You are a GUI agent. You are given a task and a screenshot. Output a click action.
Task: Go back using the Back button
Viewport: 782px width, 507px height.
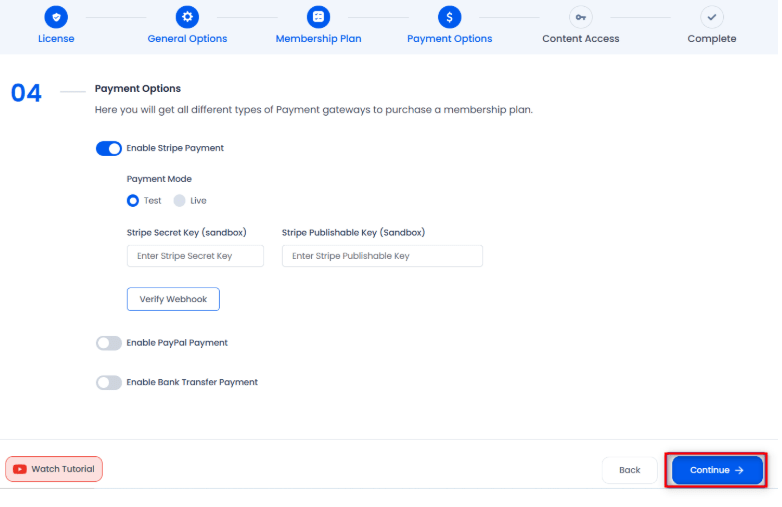(629, 470)
